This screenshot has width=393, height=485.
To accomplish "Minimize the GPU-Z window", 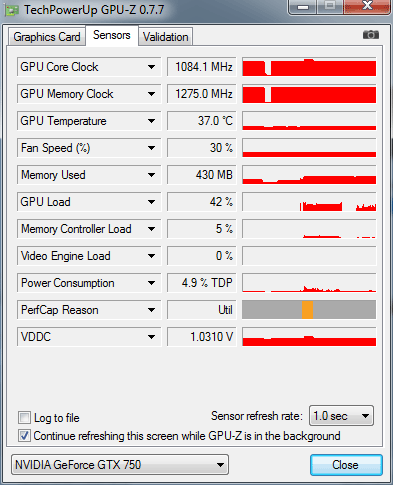I will (303, 7).
